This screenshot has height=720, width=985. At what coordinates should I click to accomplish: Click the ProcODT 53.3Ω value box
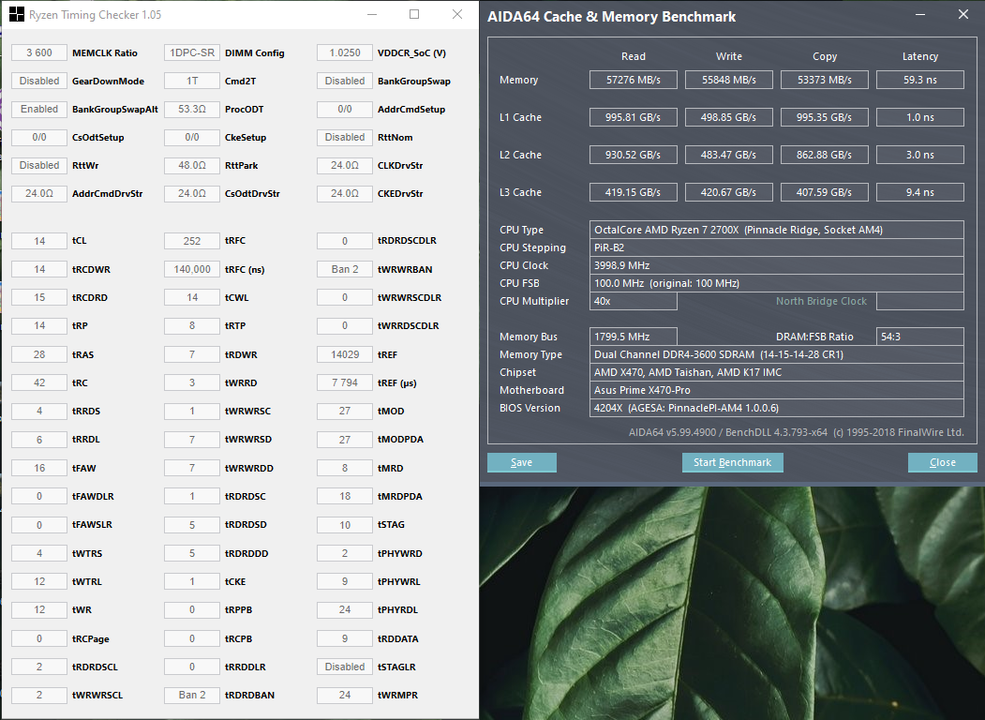pyautogui.click(x=192, y=109)
